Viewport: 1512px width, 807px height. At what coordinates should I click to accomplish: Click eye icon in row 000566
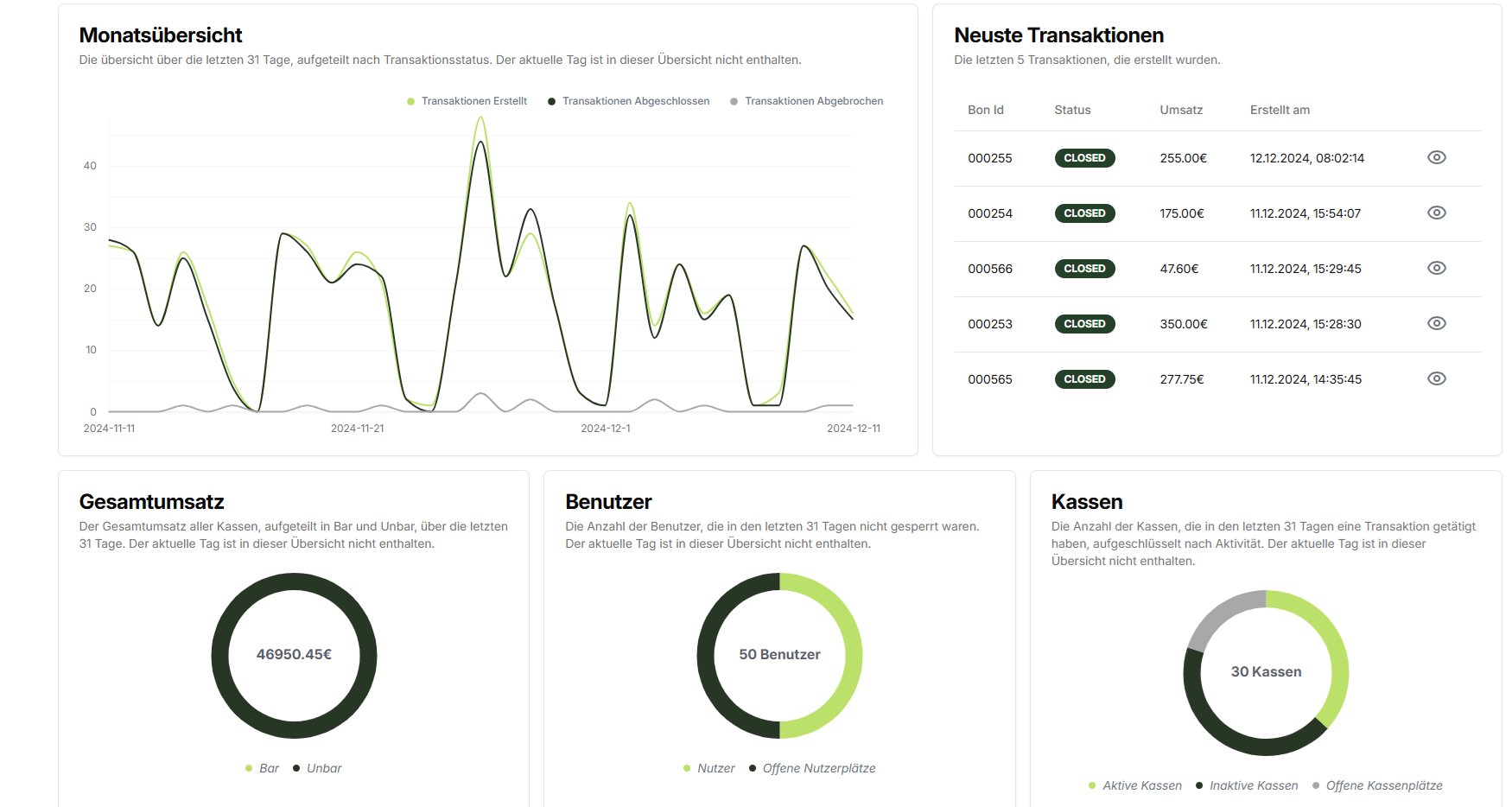click(x=1436, y=268)
